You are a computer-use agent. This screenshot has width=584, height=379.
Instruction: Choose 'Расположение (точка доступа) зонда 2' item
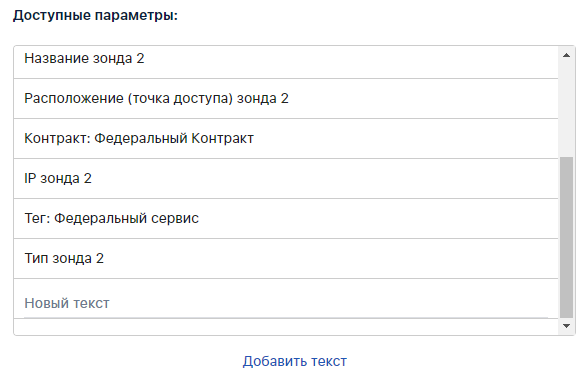(286, 99)
